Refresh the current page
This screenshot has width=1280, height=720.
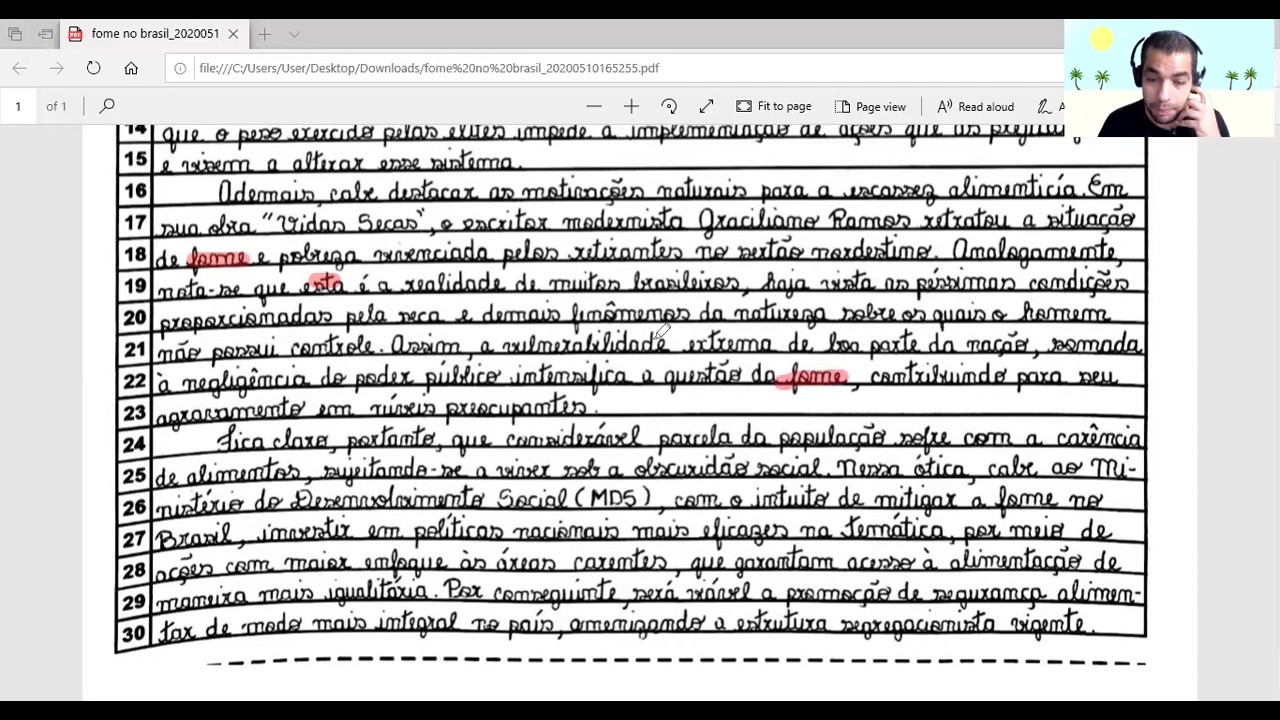tap(93, 68)
